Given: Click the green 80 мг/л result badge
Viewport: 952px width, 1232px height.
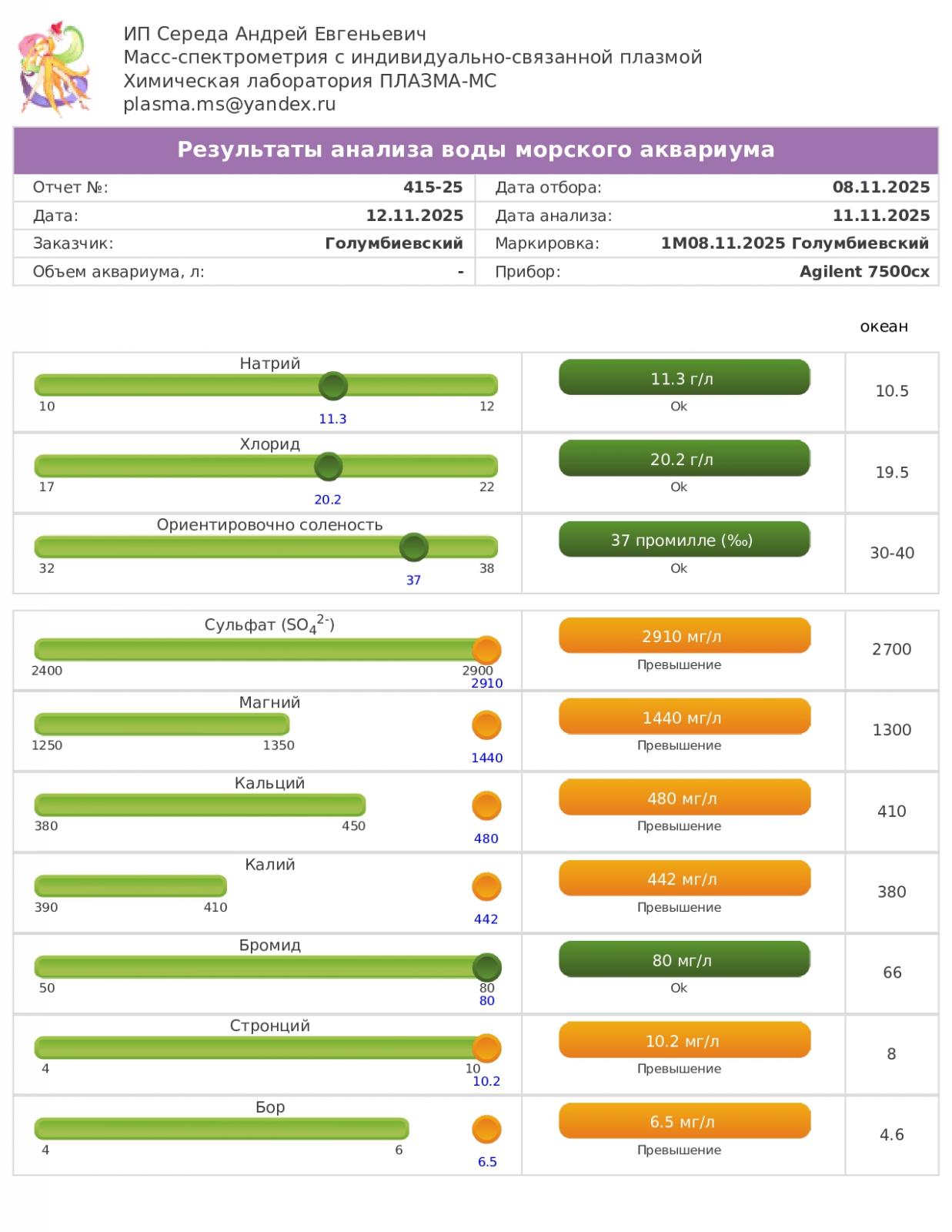Looking at the screenshot, I should pos(684,959).
